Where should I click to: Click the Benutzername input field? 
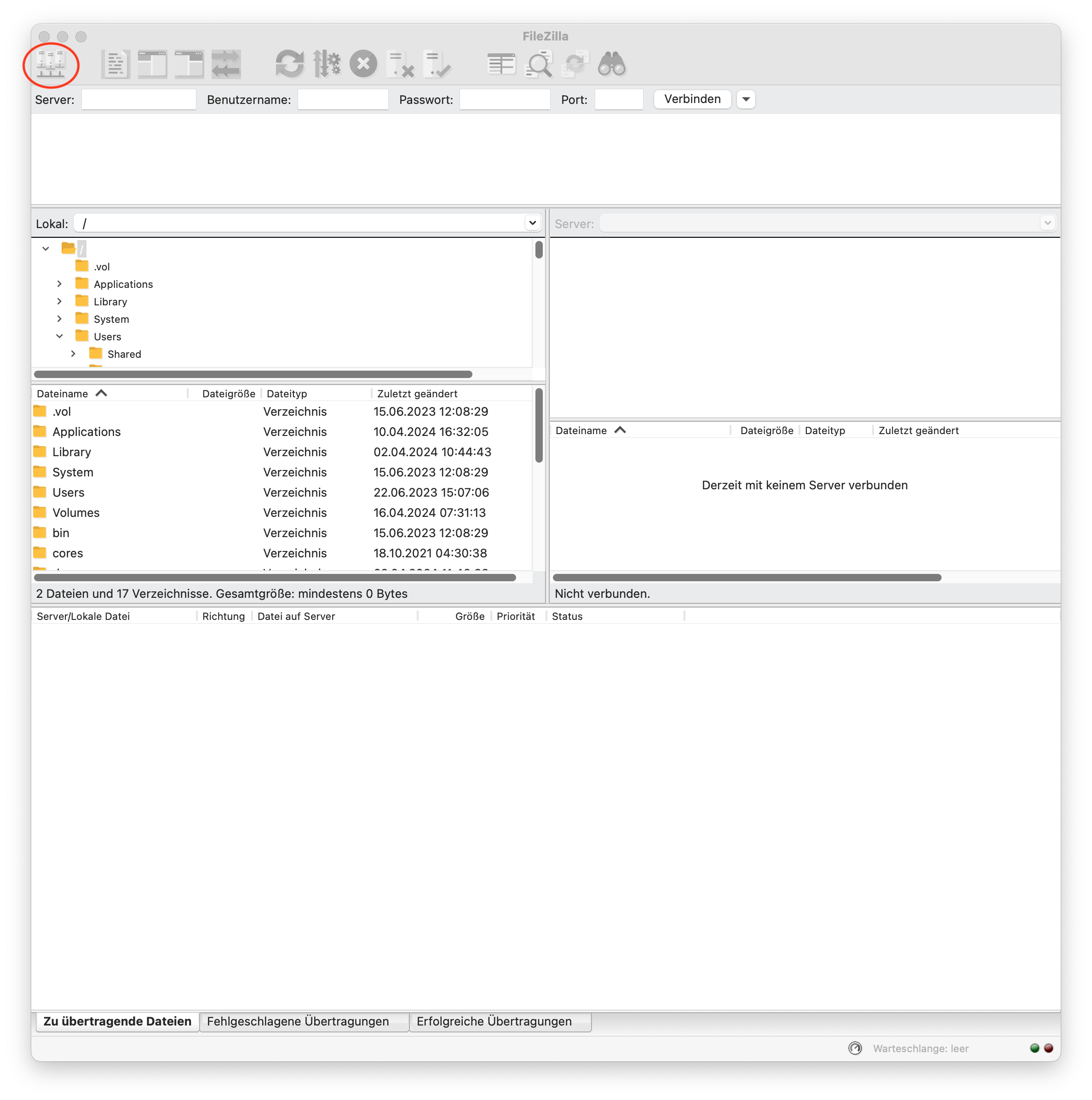click(343, 99)
